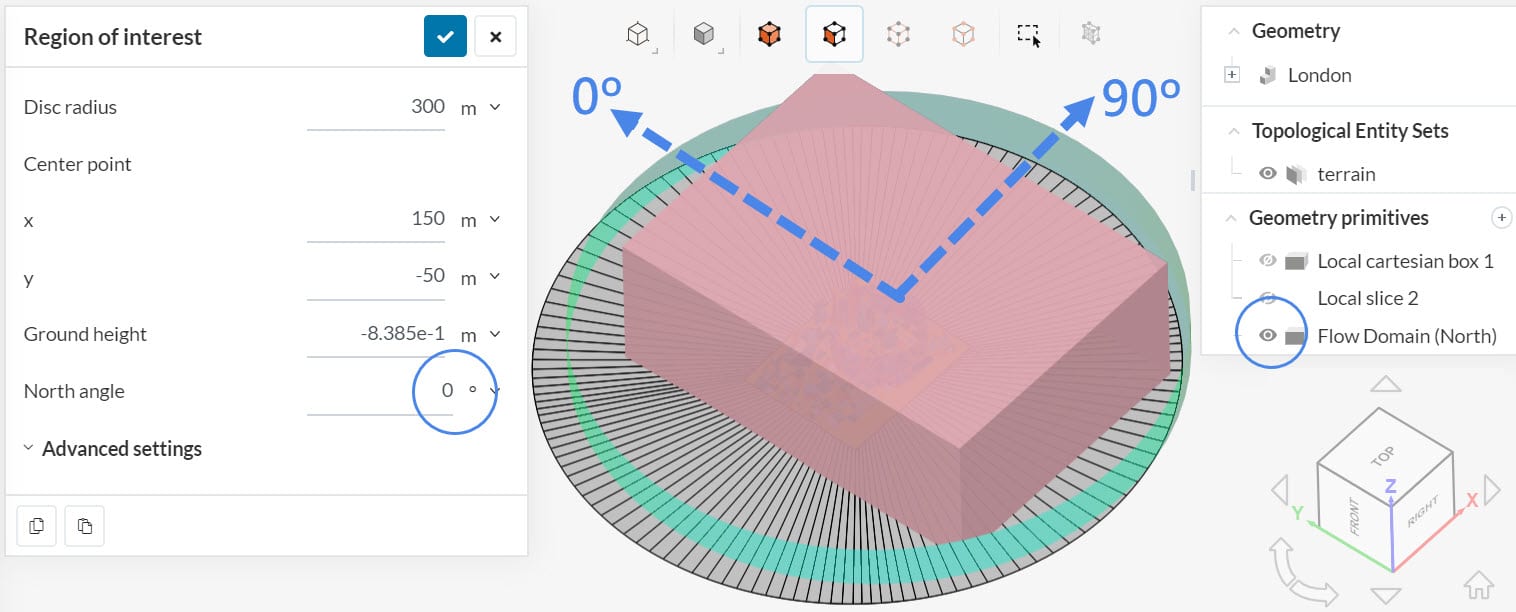1516x612 pixels.
Task: Add a new geometry primitive with the plus button
Action: pos(1502,217)
